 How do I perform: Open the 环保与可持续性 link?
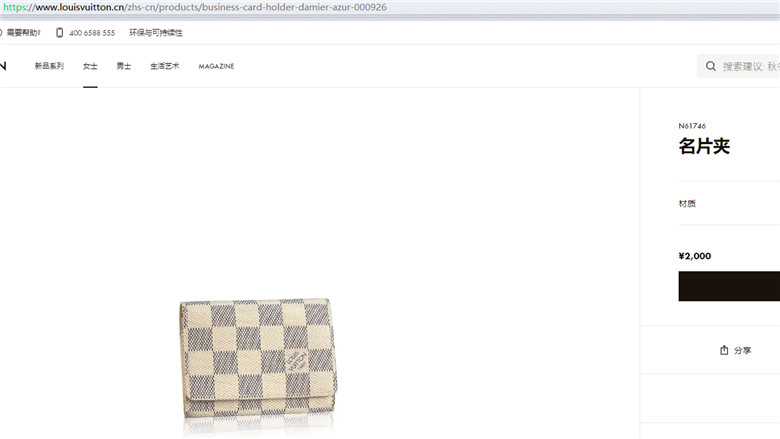(x=156, y=33)
